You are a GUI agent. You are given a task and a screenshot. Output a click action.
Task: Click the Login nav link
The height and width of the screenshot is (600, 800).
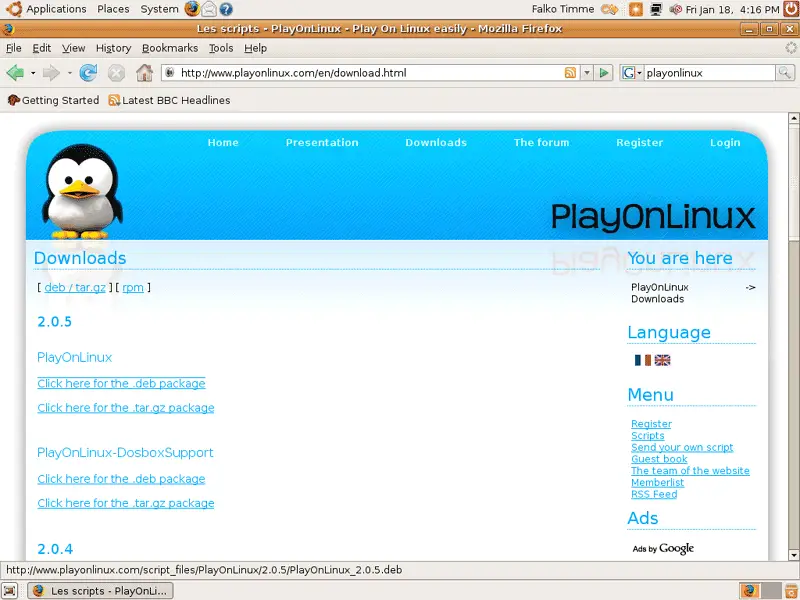[725, 142]
